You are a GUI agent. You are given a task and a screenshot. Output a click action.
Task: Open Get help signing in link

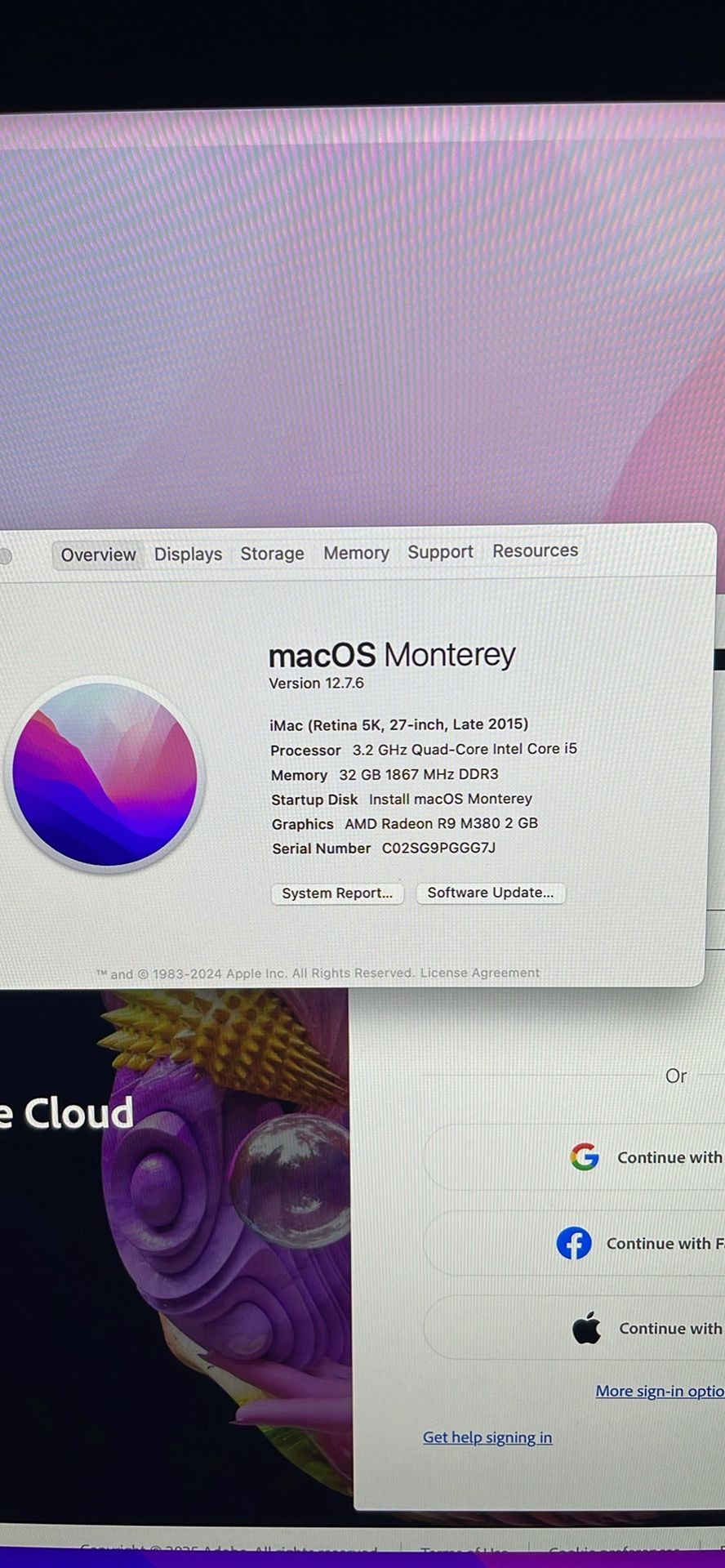coord(487,1437)
